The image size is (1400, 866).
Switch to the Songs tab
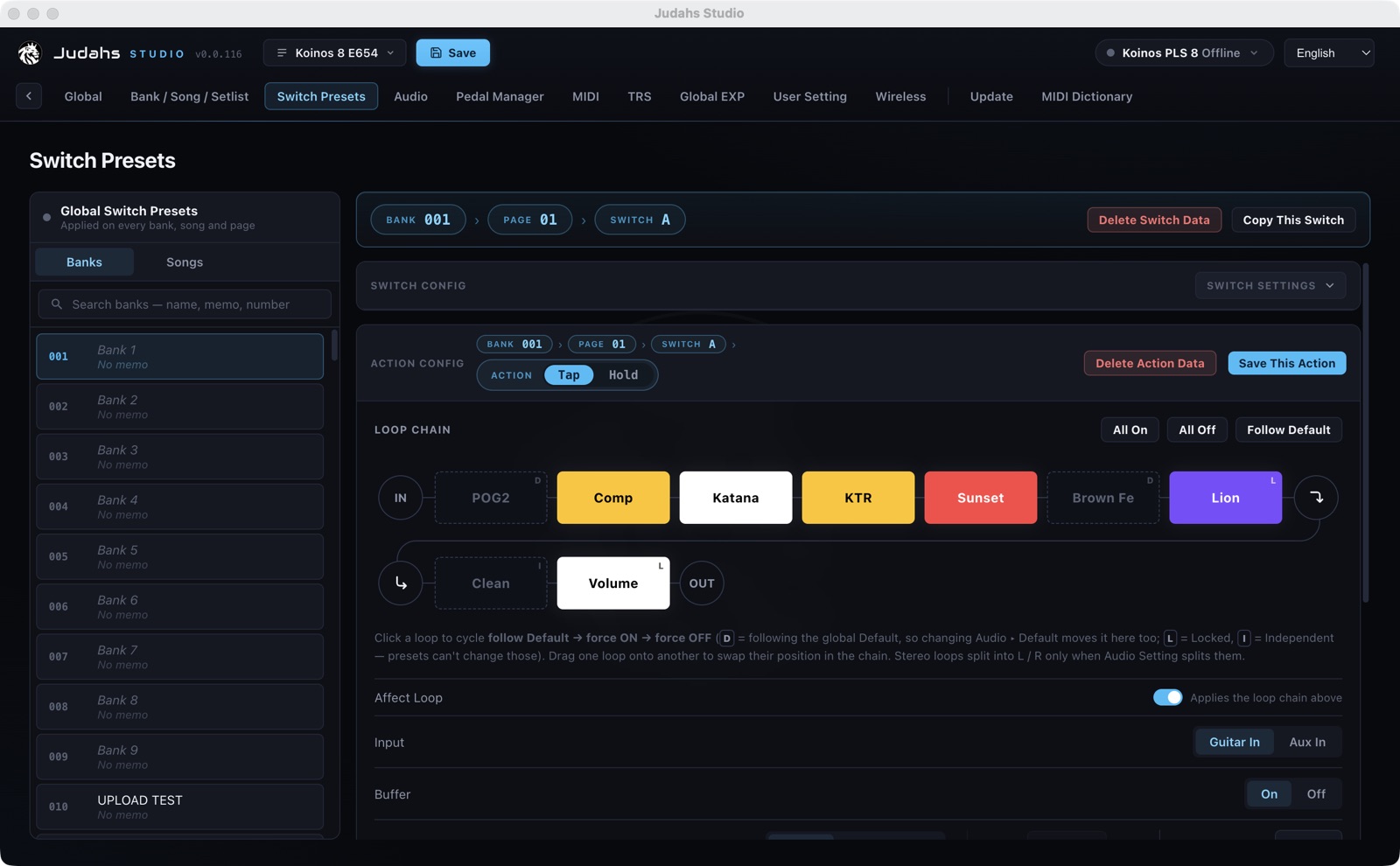click(x=185, y=262)
